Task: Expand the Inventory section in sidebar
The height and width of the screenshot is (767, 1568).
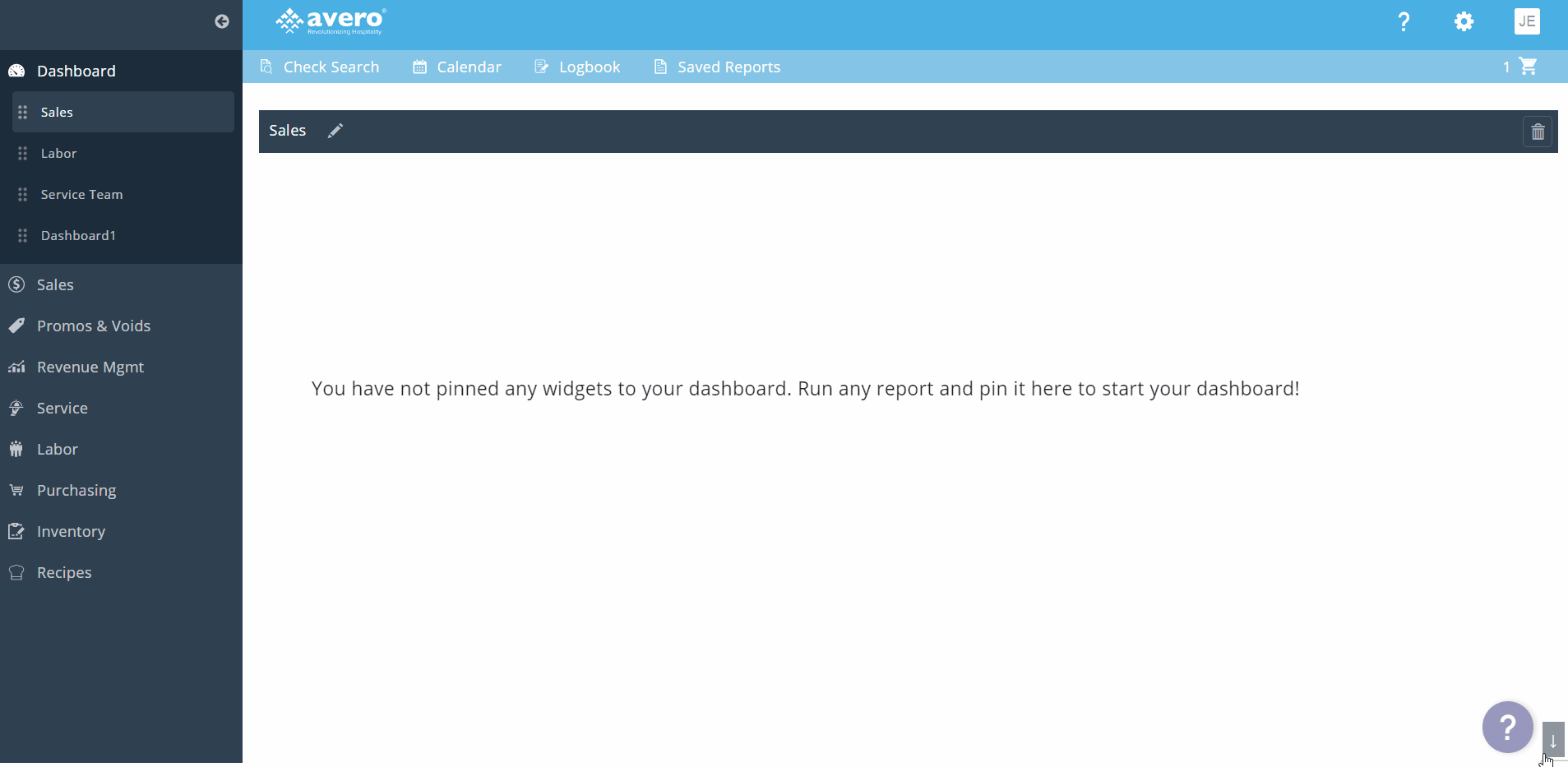Action: point(71,532)
